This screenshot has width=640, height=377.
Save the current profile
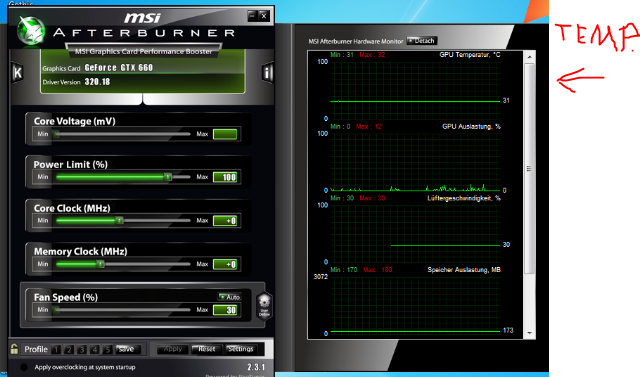[127, 349]
